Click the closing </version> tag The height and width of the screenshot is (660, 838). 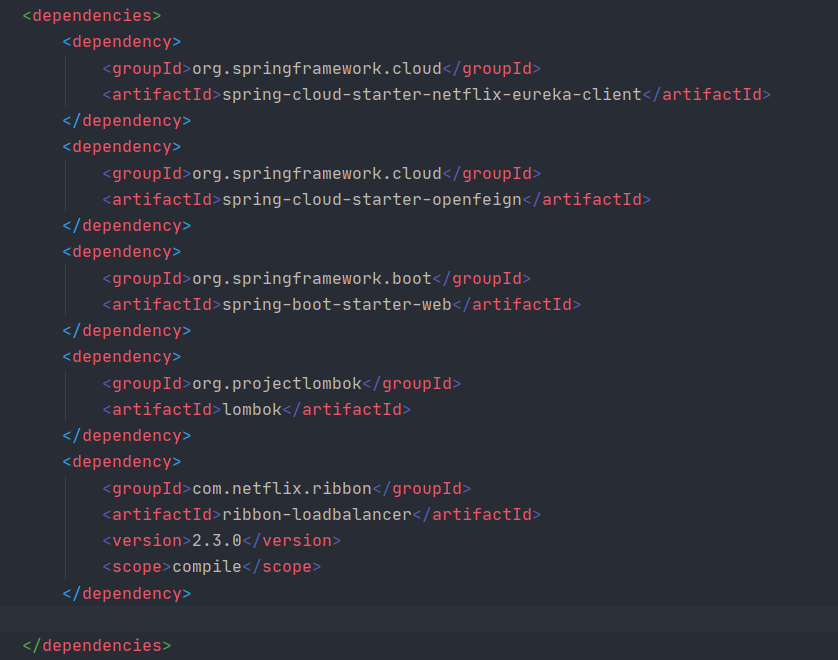point(292,541)
